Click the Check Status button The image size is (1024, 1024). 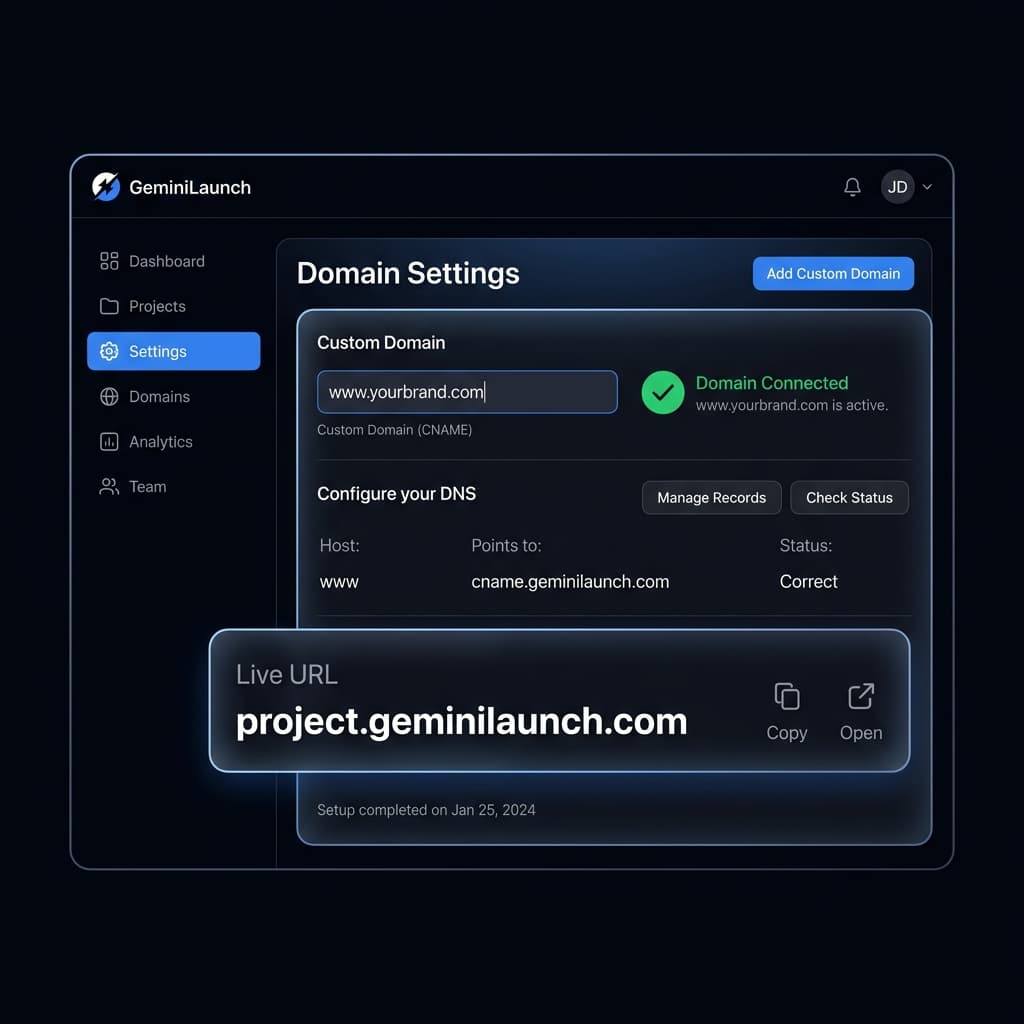coord(849,497)
